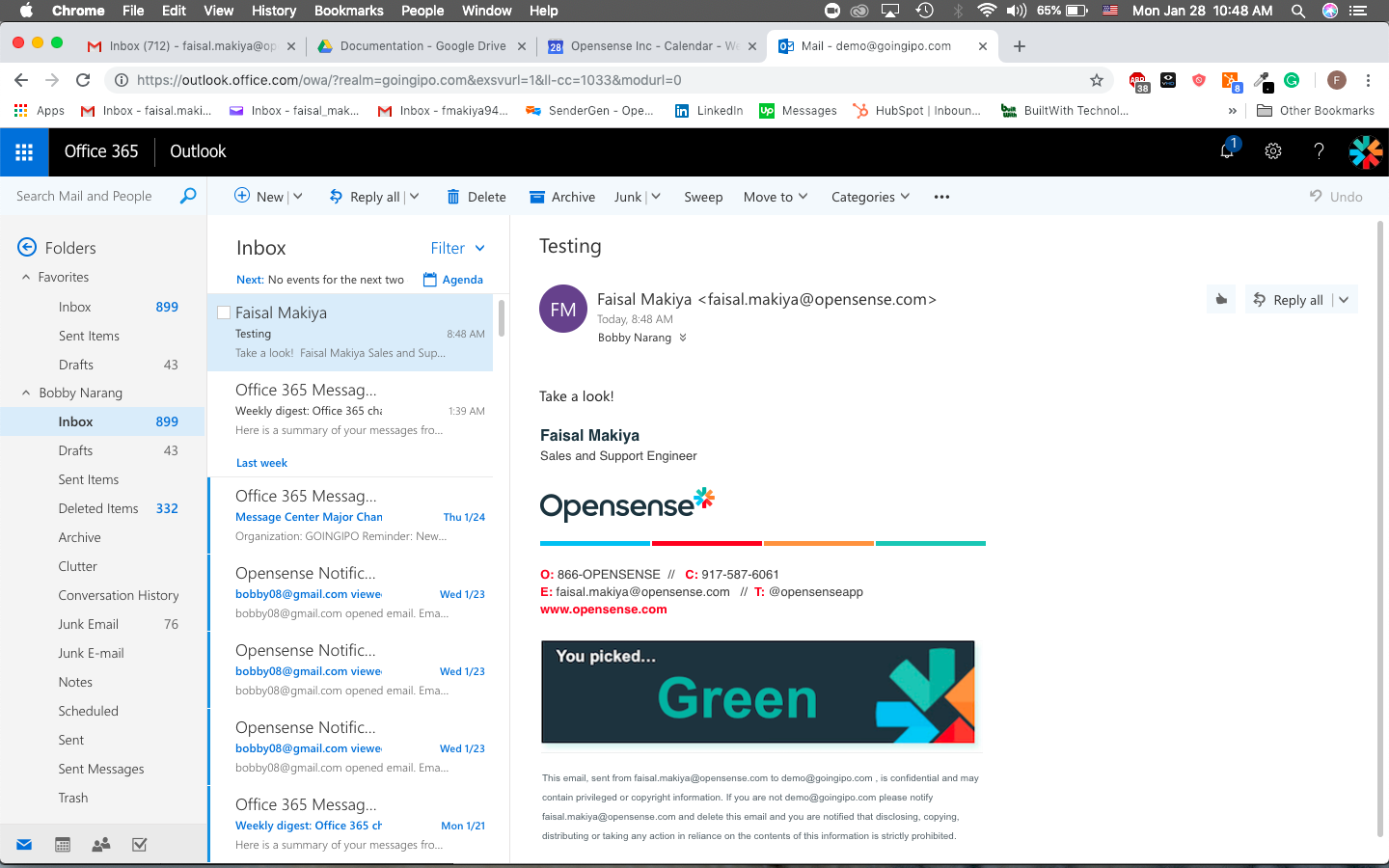The width and height of the screenshot is (1389, 868).
Task: Open the New dropdown arrow
Action: (298, 197)
